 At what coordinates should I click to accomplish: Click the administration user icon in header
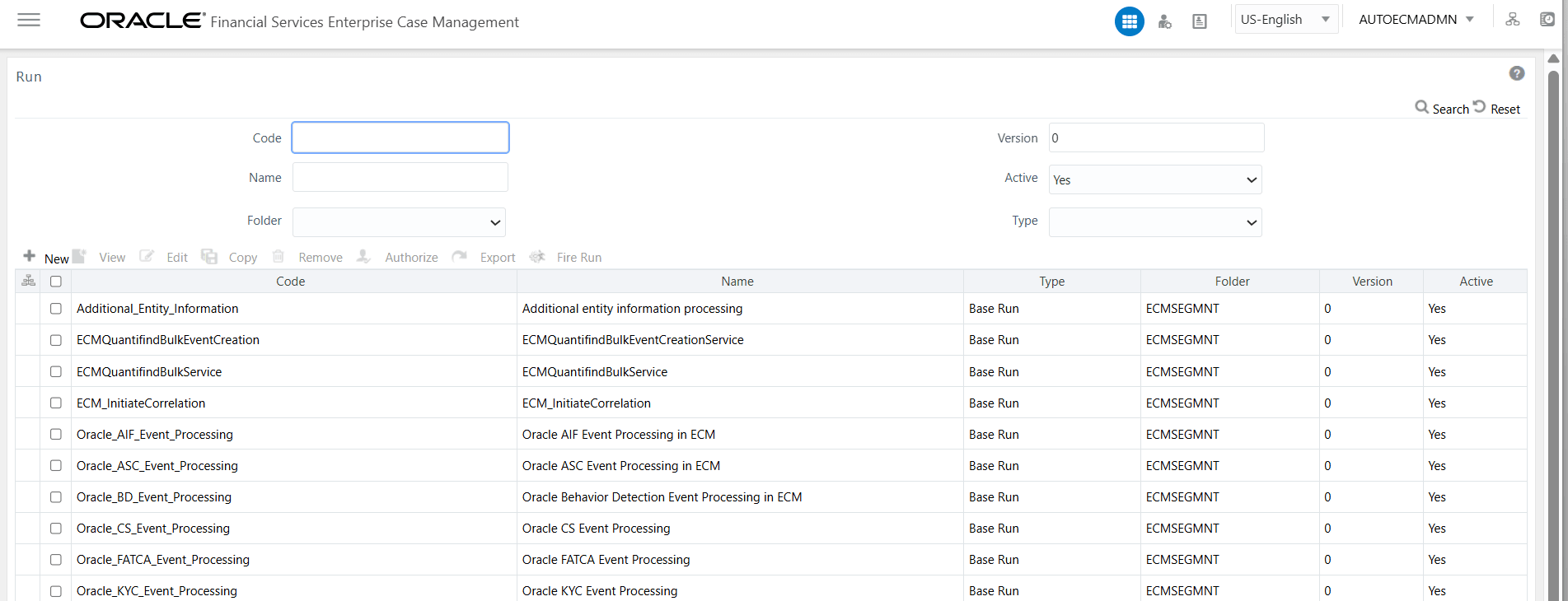(x=1164, y=21)
